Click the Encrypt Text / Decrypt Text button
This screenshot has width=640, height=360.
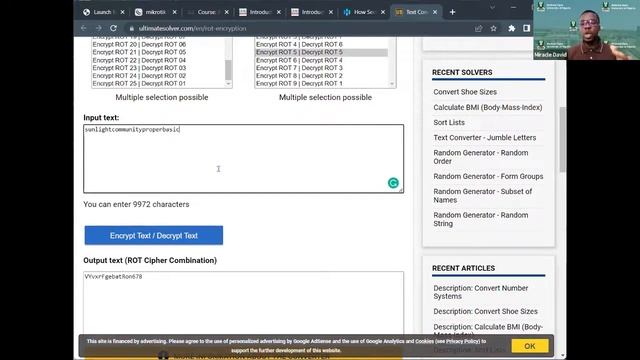click(154, 236)
